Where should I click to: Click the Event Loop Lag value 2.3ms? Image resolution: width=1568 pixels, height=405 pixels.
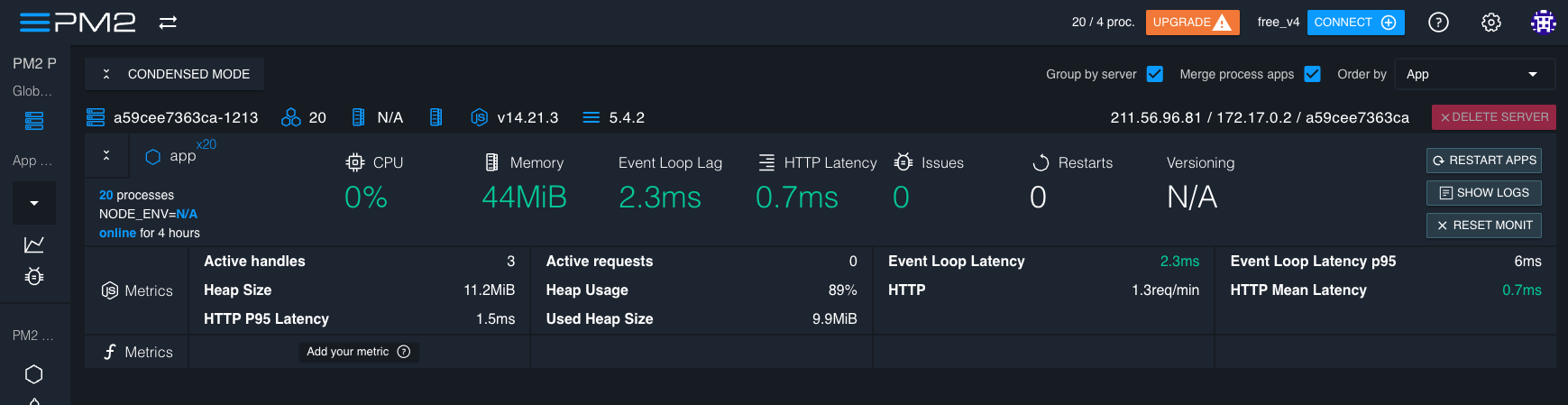click(660, 197)
